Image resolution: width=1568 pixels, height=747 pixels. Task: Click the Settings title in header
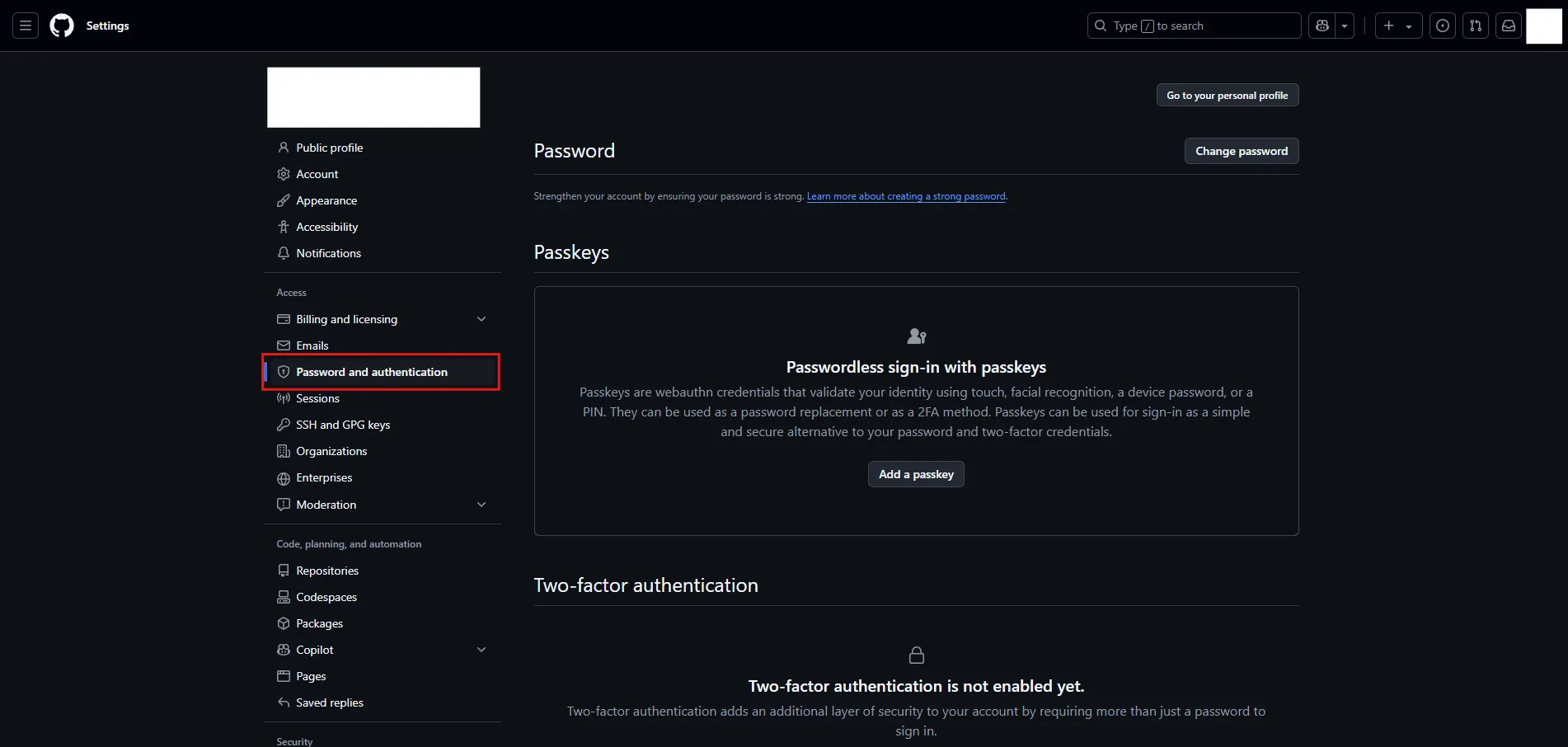(108, 26)
